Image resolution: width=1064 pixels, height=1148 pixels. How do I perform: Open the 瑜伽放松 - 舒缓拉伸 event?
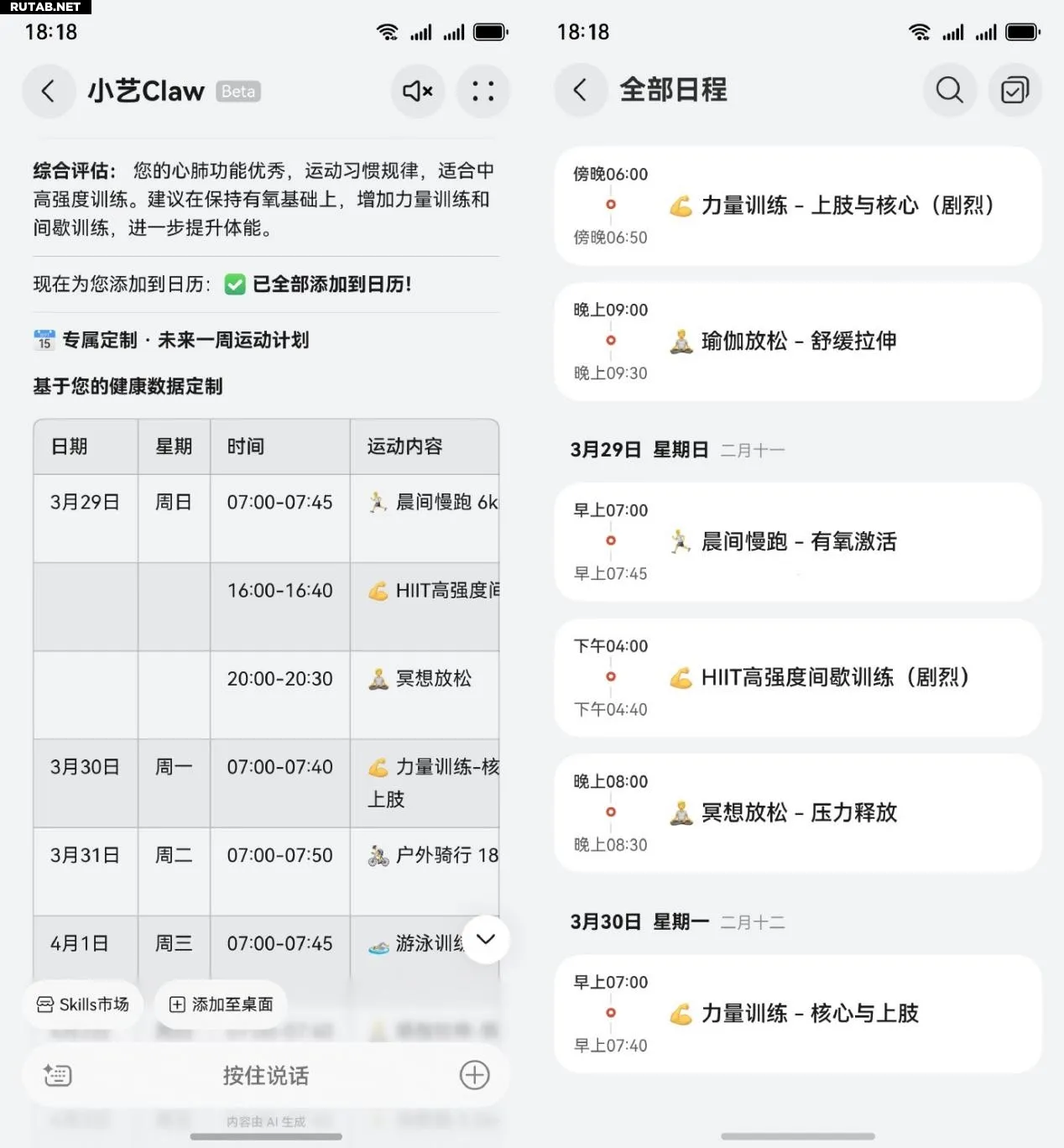(x=797, y=341)
